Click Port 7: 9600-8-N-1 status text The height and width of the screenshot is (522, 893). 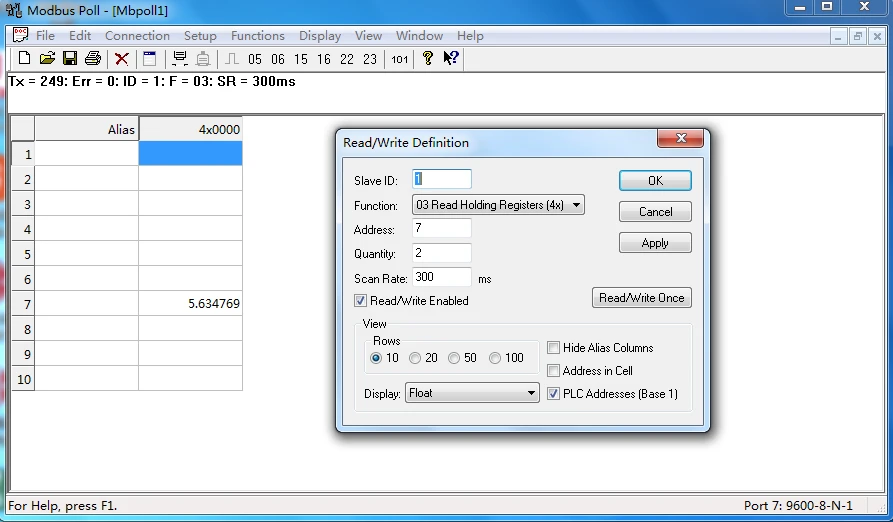click(x=798, y=505)
